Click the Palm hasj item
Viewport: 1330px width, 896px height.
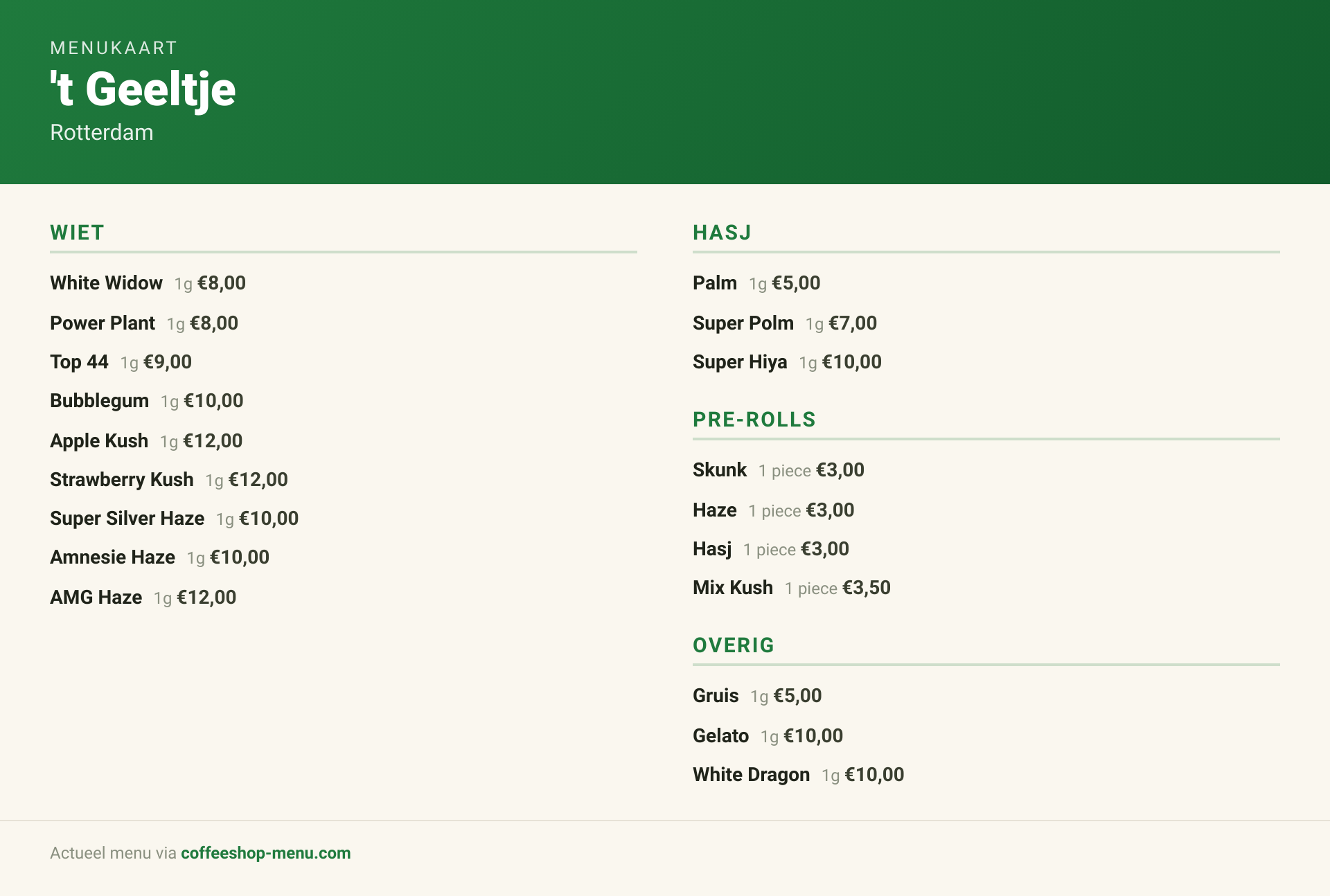(x=715, y=283)
